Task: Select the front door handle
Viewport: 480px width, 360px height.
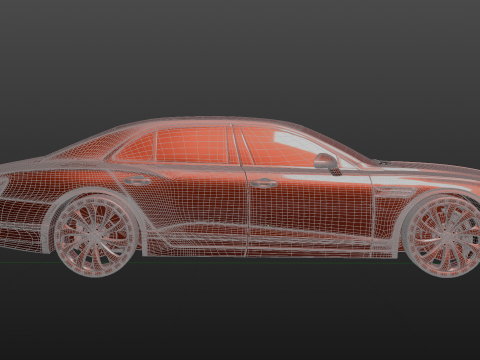Action: tap(264, 183)
